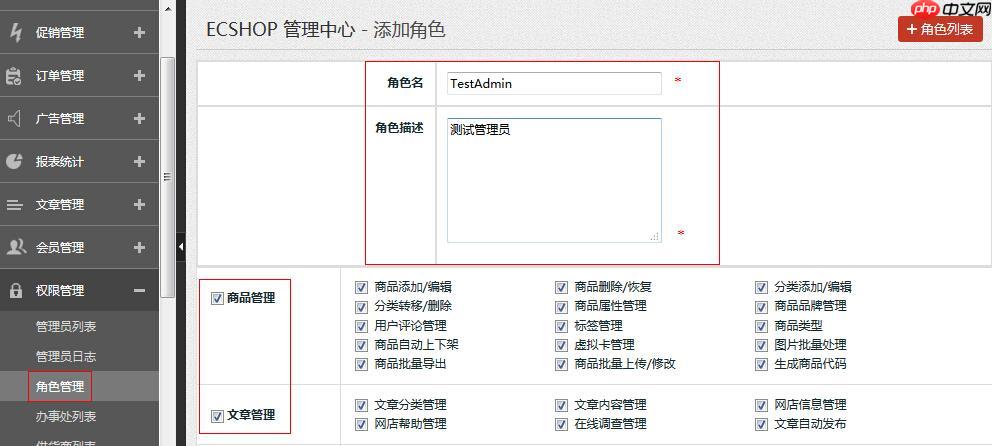Collapse 权限管理 with its minus sign
This screenshot has height=446, width=992.
[x=140, y=291]
